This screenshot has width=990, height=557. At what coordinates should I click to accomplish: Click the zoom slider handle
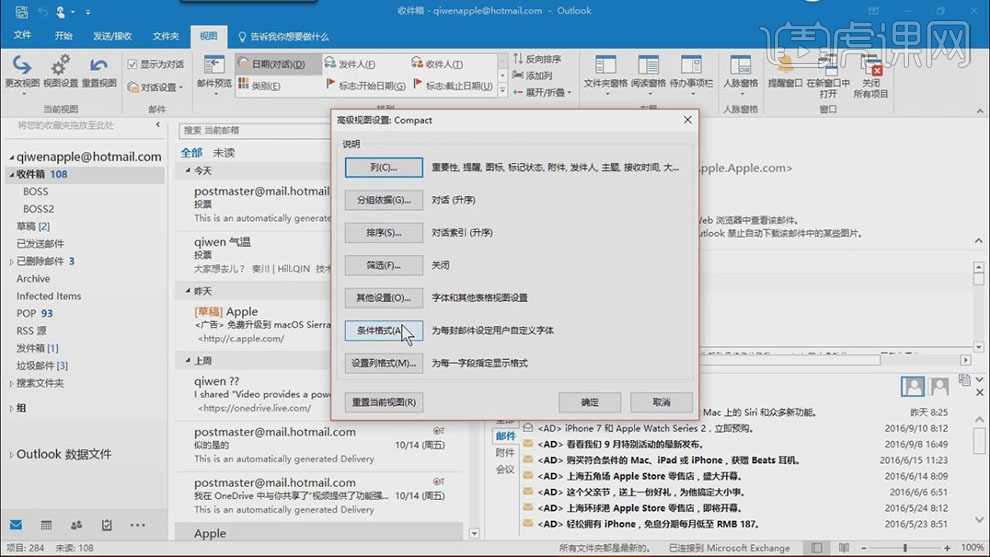click(905, 548)
